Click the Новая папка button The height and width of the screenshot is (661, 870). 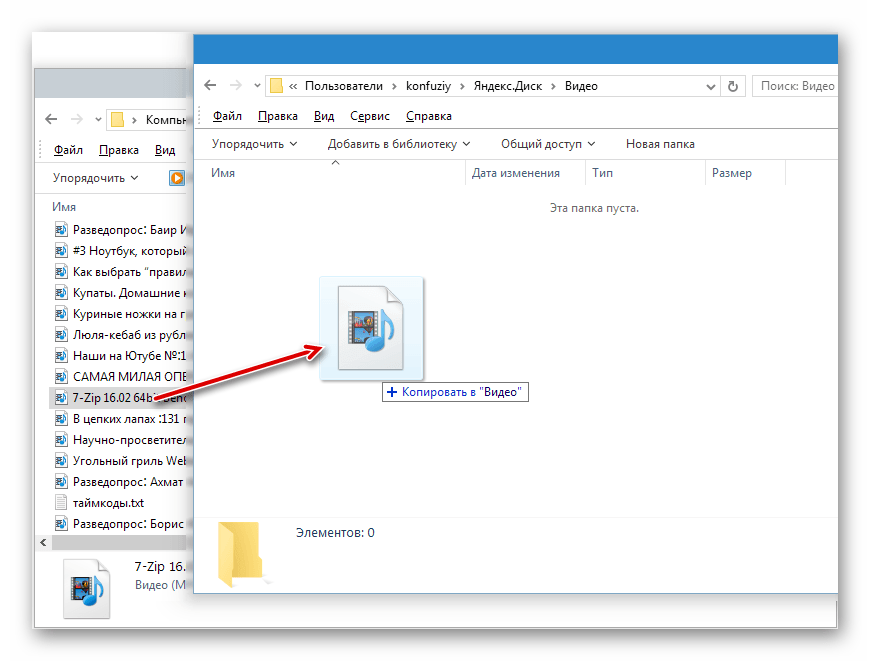point(660,144)
